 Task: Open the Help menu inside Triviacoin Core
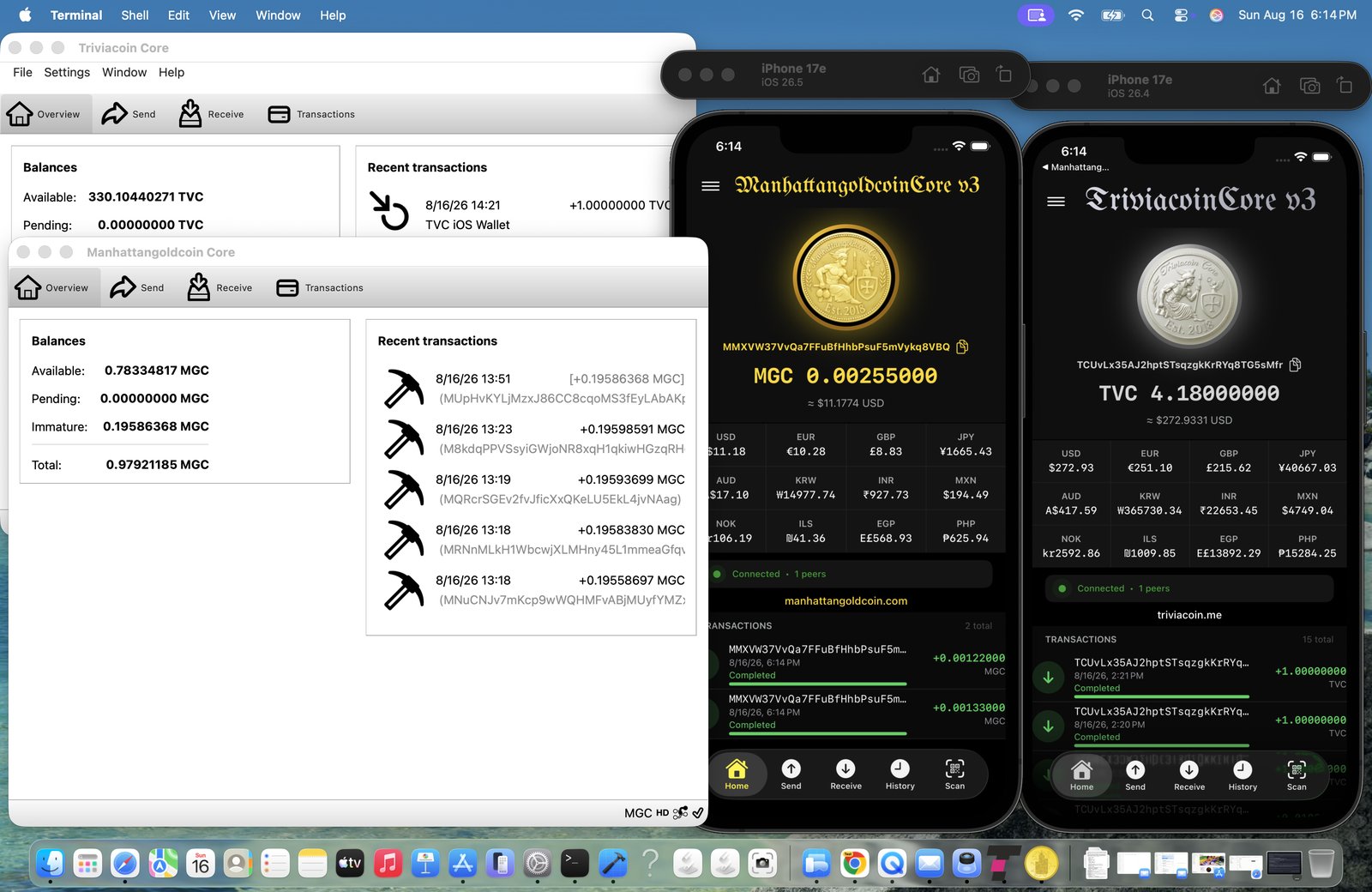(171, 72)
